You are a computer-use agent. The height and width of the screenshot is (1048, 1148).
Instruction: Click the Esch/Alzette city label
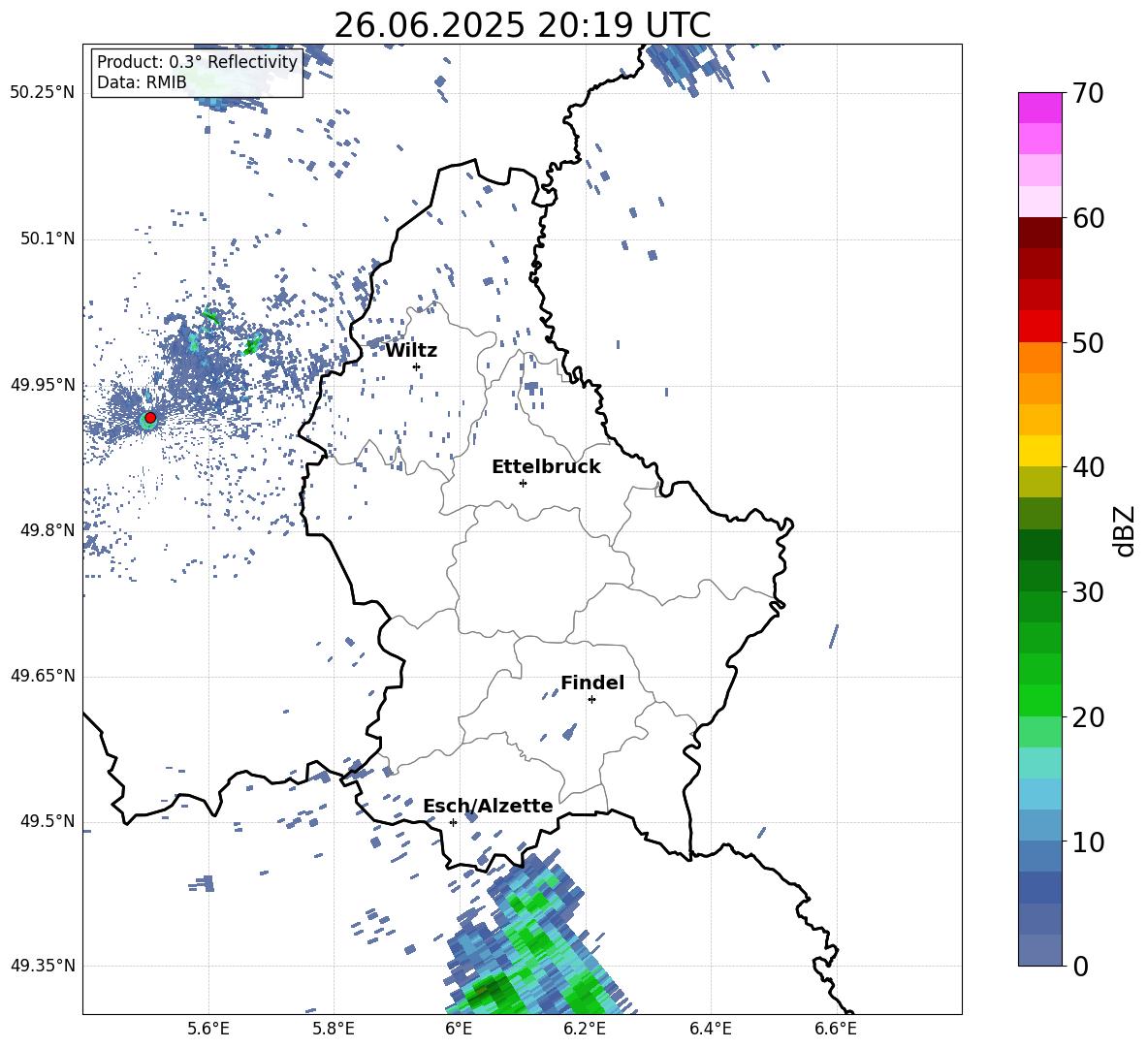pyautogui.click(x=488, y=807)
